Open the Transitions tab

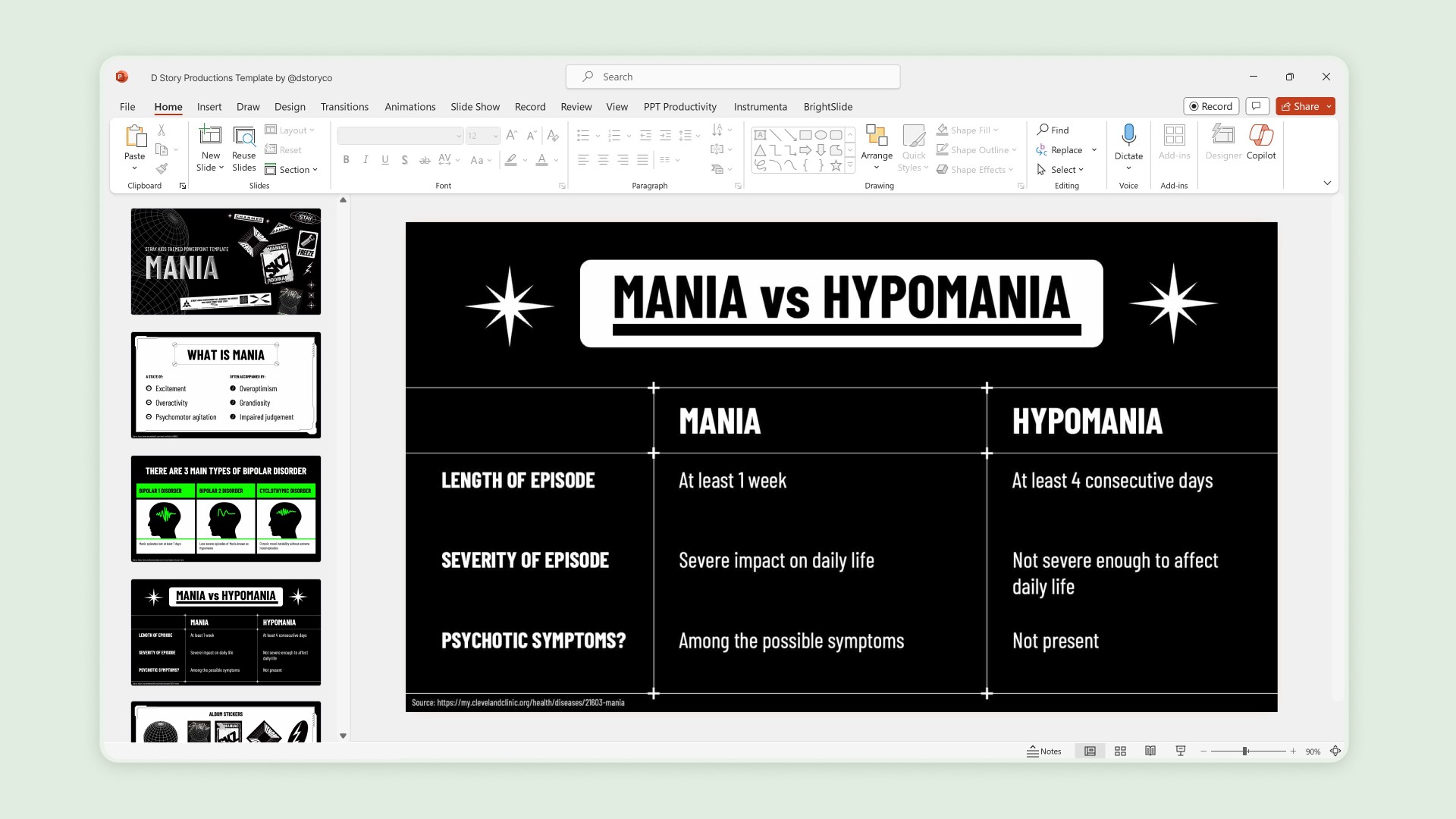(x=344, y=107)
